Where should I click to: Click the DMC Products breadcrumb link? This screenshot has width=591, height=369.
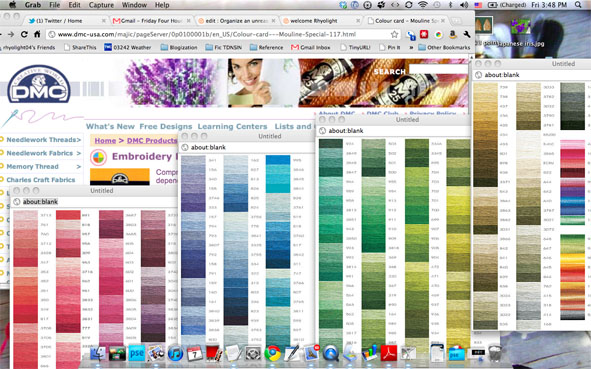(152, 141)
